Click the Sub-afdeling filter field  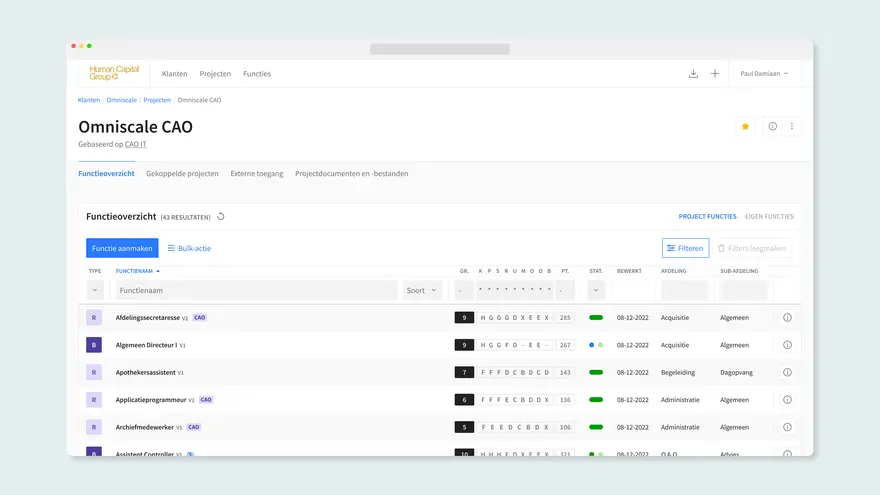tap(744, 290)
